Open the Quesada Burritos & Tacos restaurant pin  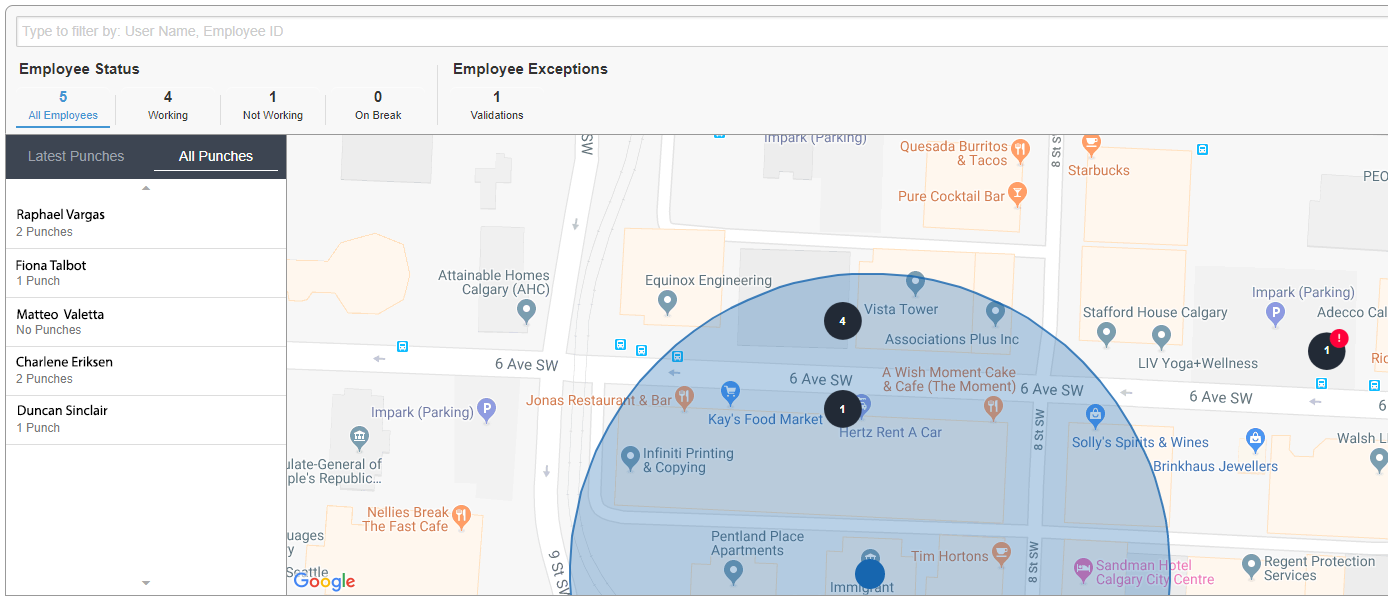click(x=1020, y=151)
